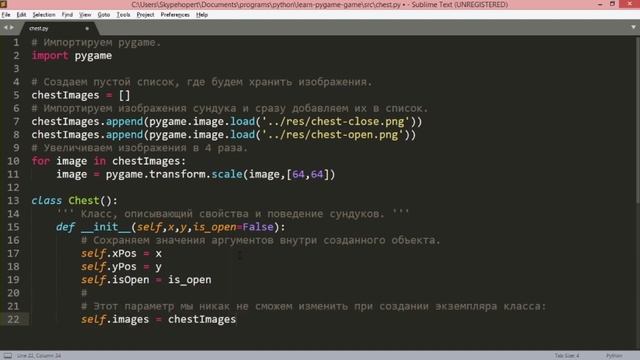Click 'False' on line 15
Viewport: 640px width, 360px height.
point(258,227)
